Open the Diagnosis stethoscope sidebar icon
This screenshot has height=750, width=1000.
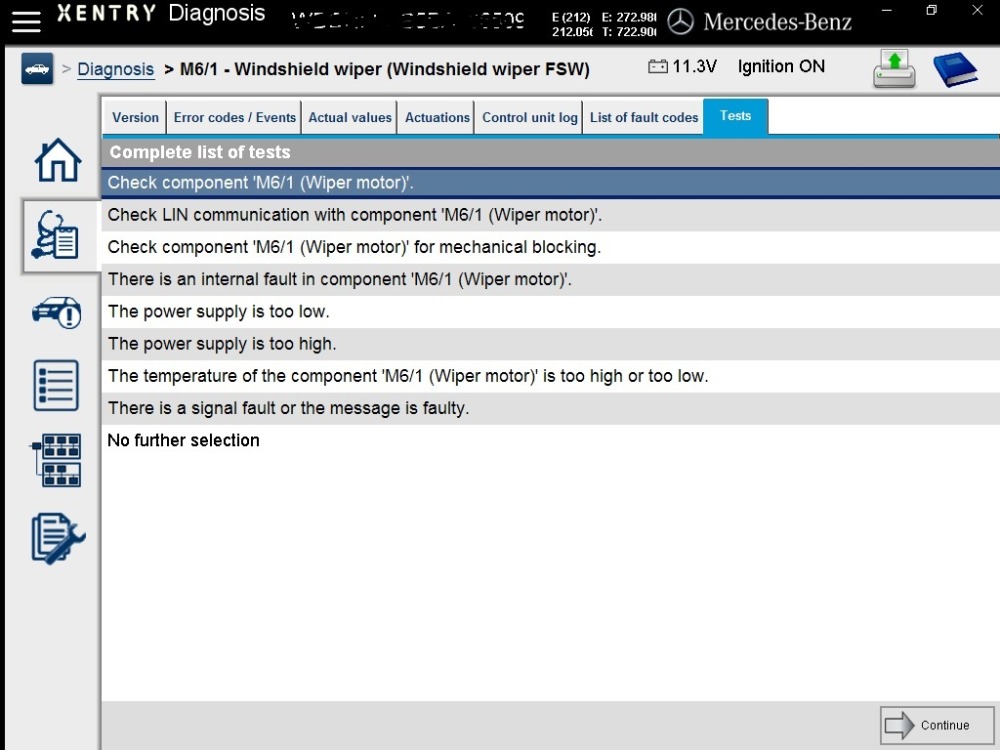[56, 235]
